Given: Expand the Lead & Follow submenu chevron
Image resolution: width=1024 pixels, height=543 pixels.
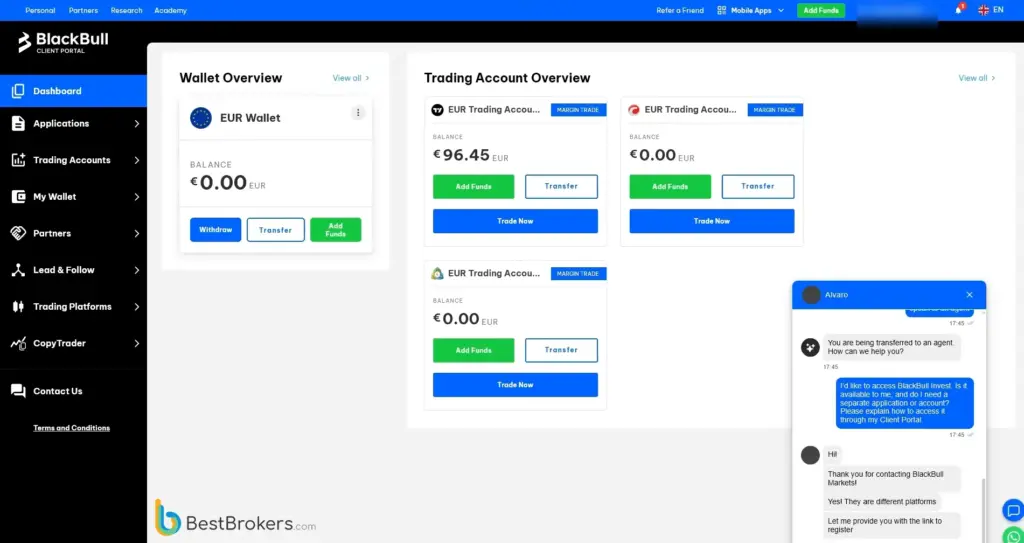Looking at the screenshot, I should [x=136, y=270].
